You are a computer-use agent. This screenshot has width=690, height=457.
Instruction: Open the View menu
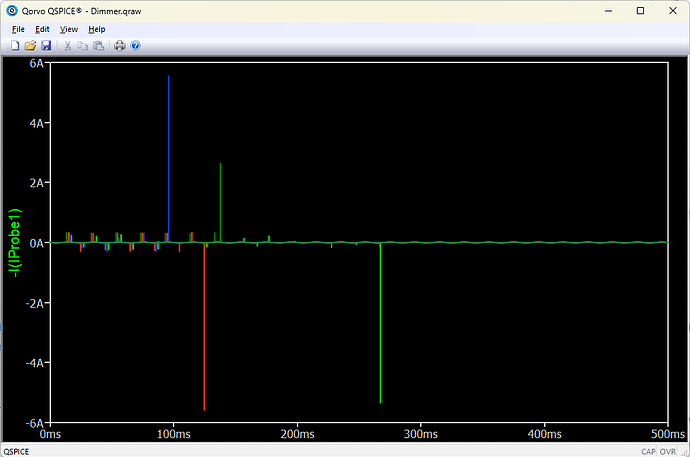[x=69, y=29]
